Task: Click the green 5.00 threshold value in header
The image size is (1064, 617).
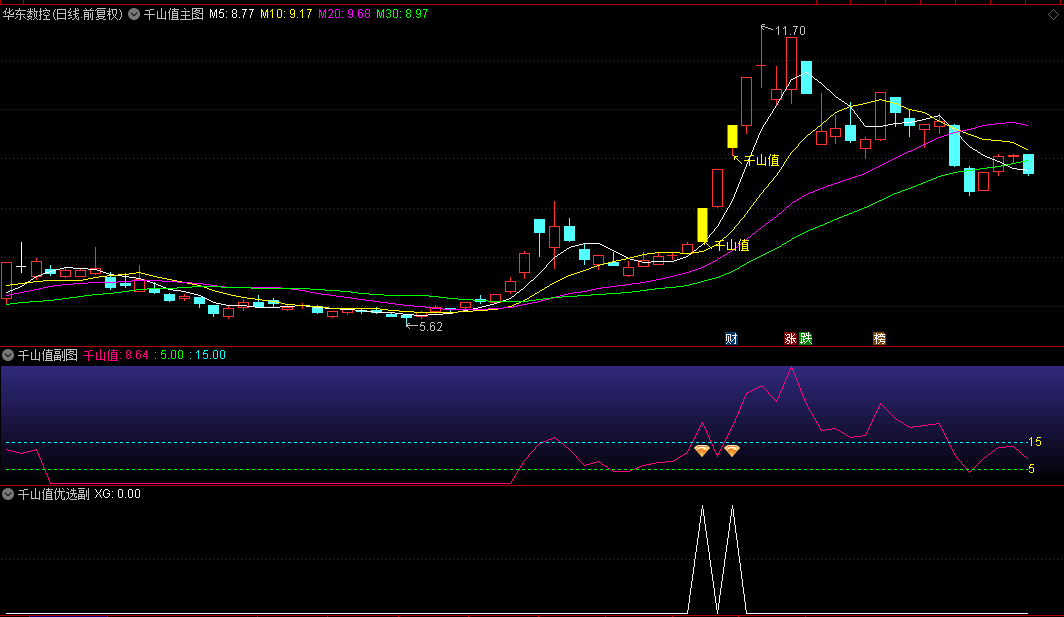Action: click(172, 355)
